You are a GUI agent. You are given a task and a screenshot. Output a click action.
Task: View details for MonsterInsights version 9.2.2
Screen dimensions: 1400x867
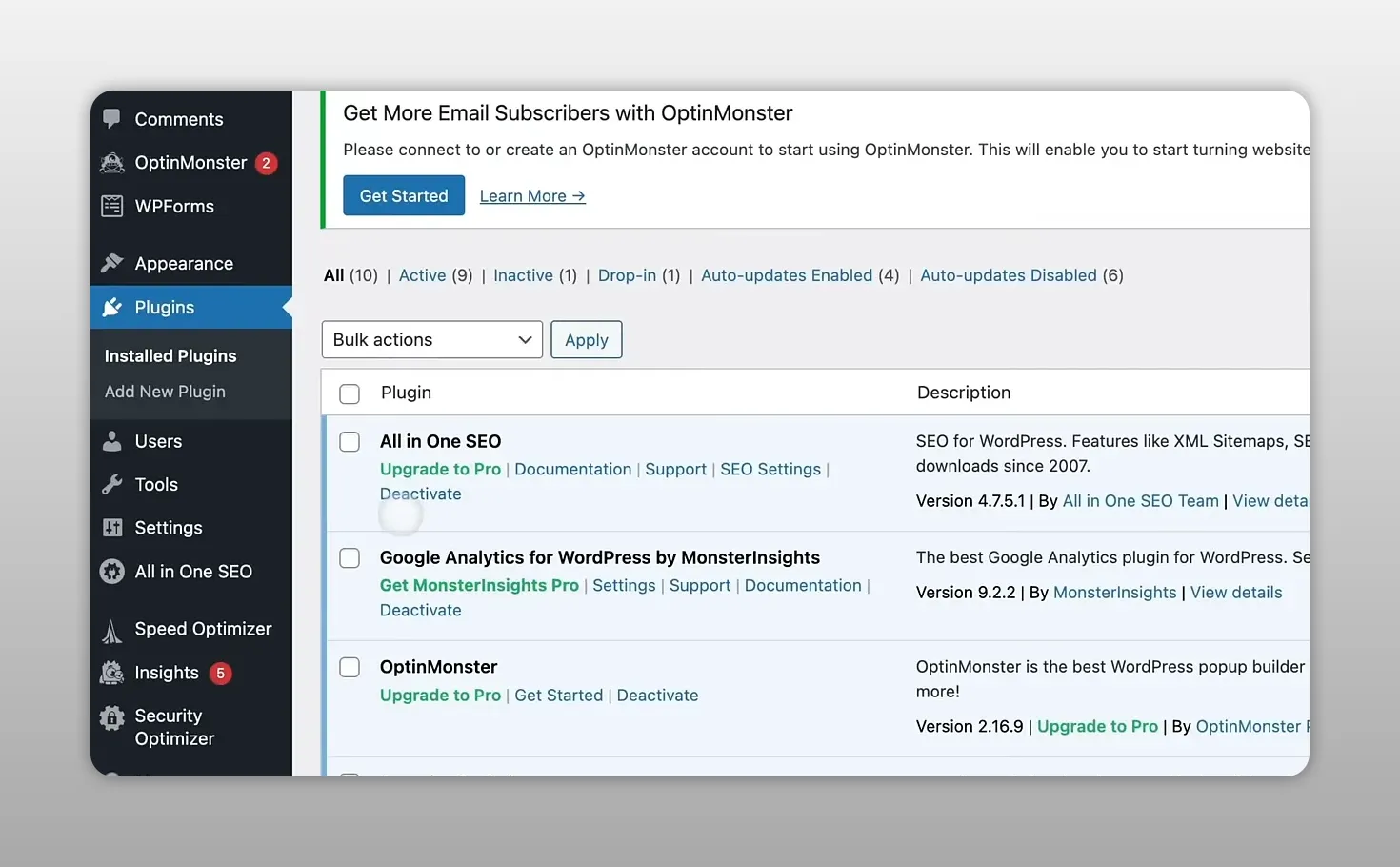1236,593
